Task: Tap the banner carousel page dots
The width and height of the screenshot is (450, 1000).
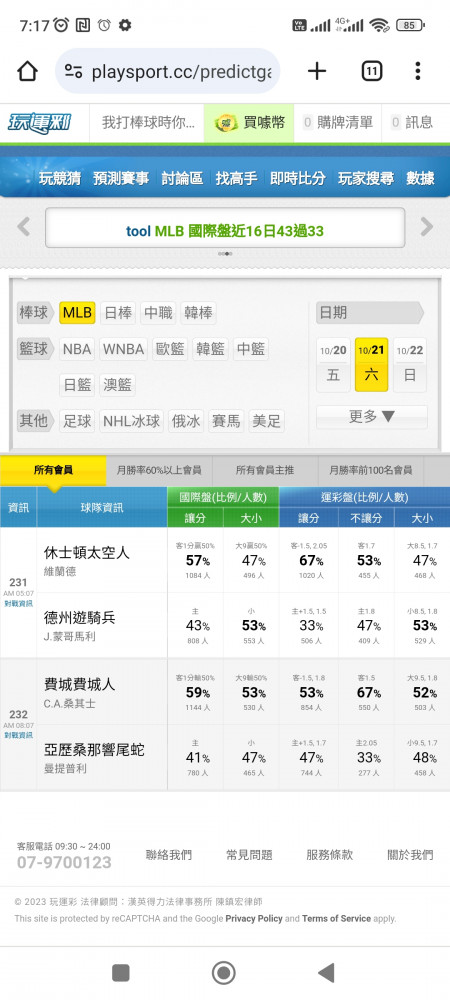Action: (x=225, y=254)
